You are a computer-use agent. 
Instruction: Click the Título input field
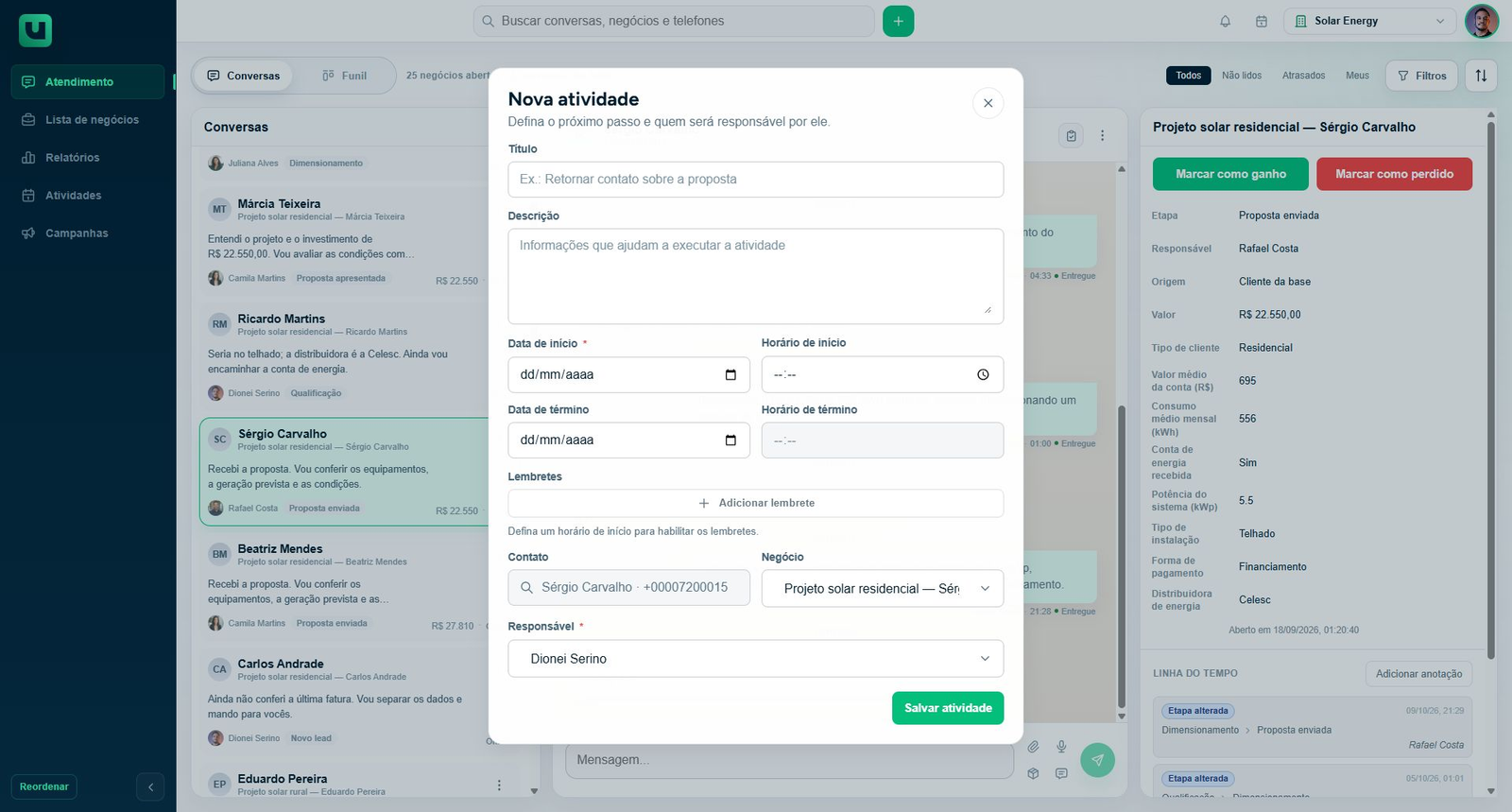pyautogui.click(x=755, y=180)
